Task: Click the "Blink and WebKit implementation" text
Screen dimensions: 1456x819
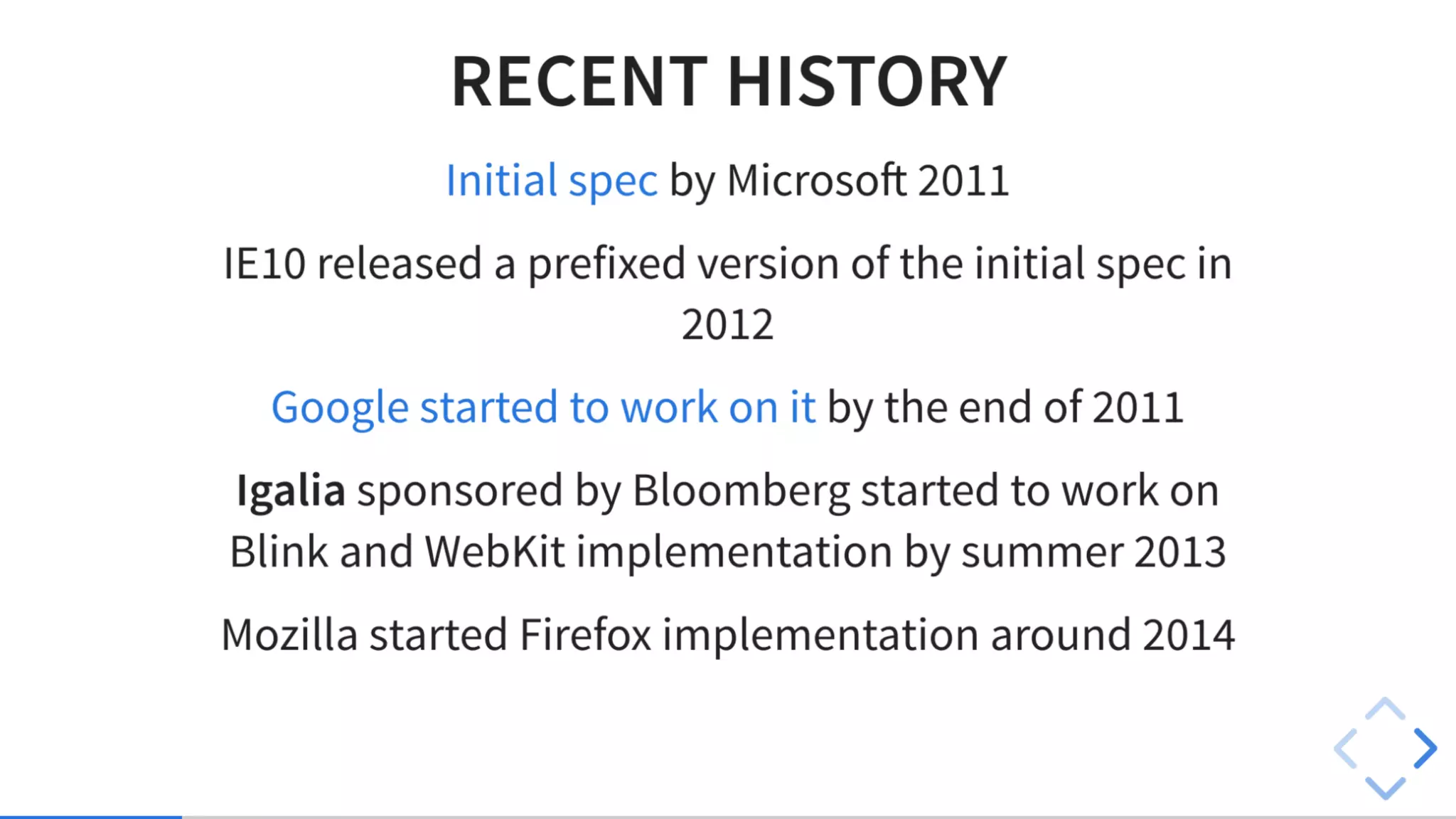Action: coord(561,552)
